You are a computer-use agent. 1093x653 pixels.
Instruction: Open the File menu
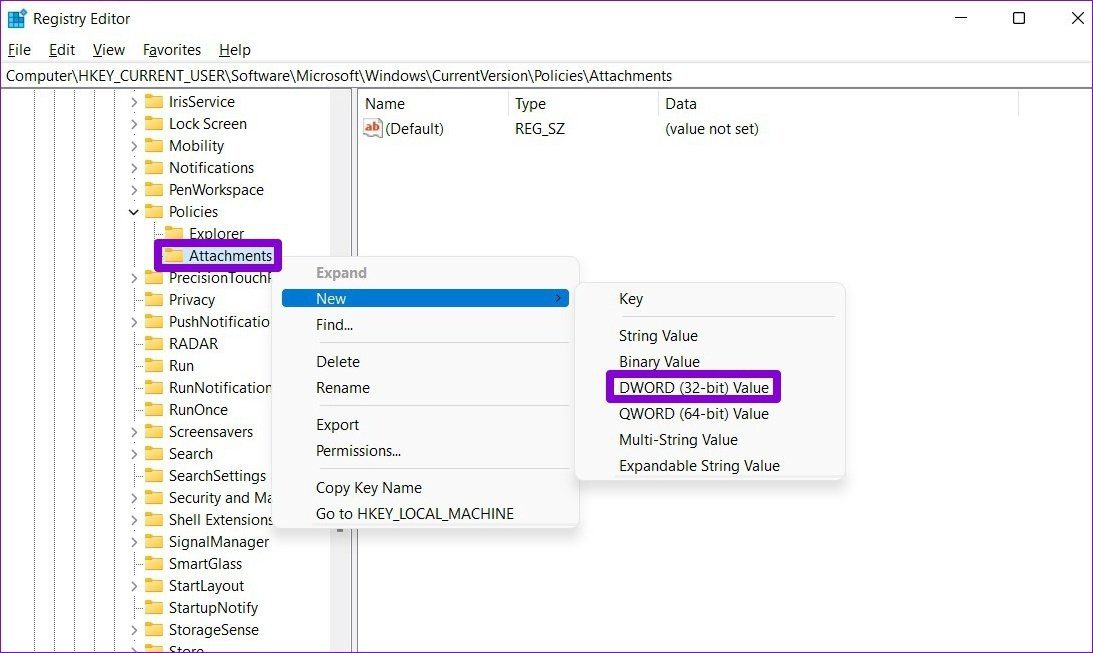coord(20,50)
